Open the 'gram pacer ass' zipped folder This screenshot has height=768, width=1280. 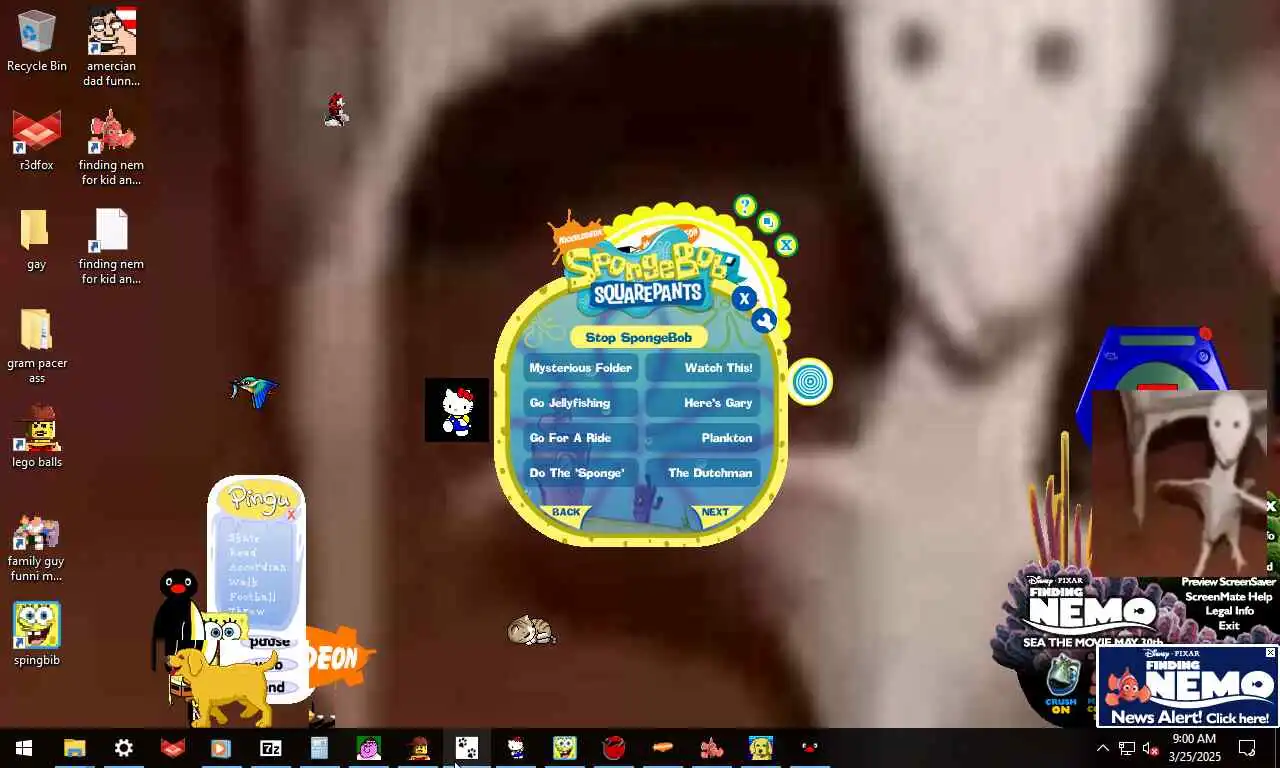click(37, 345)
